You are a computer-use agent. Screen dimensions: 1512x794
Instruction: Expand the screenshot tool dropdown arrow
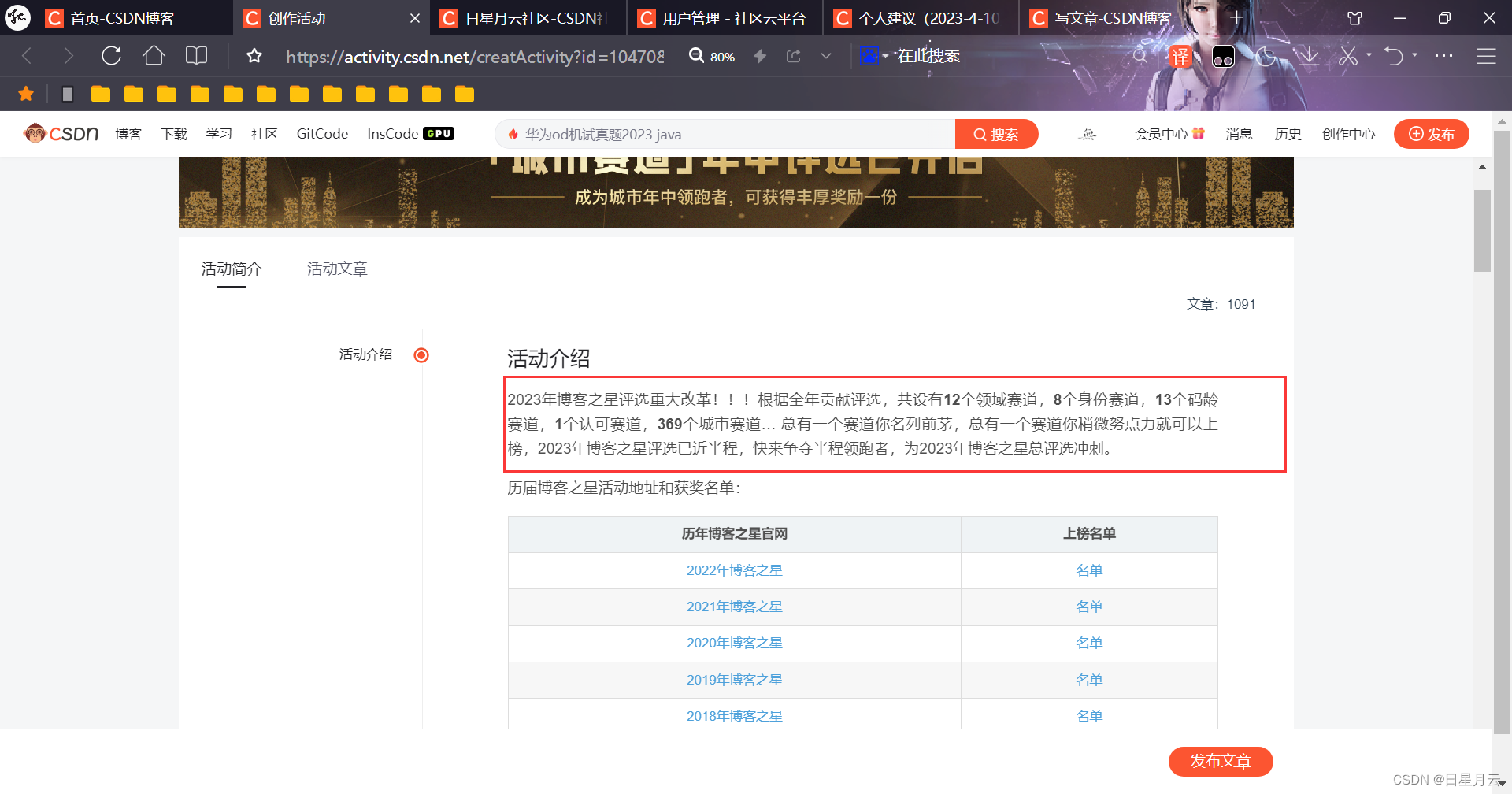[1369, 55]
